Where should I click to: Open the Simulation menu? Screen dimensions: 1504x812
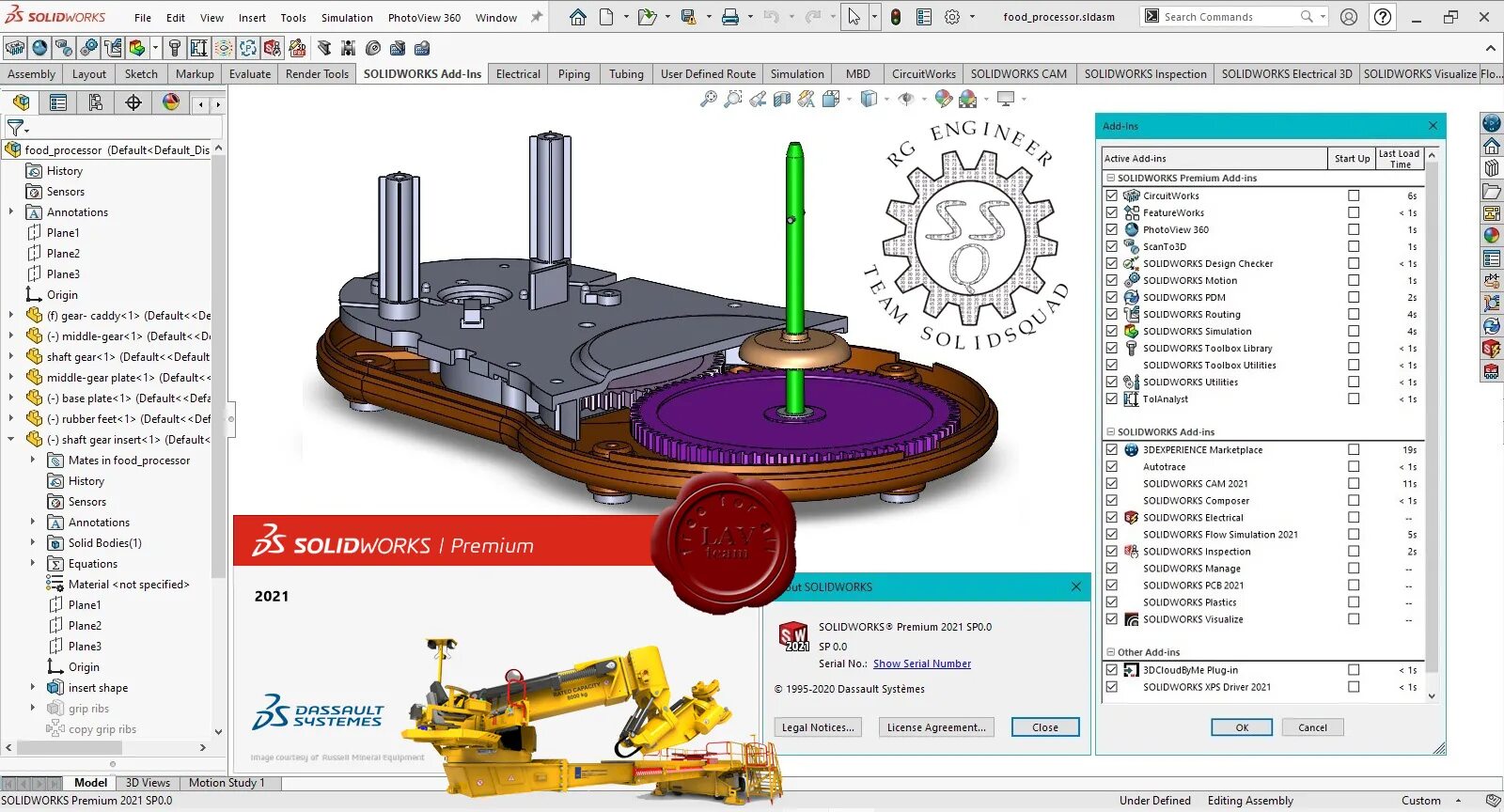(x=347, y=17)
